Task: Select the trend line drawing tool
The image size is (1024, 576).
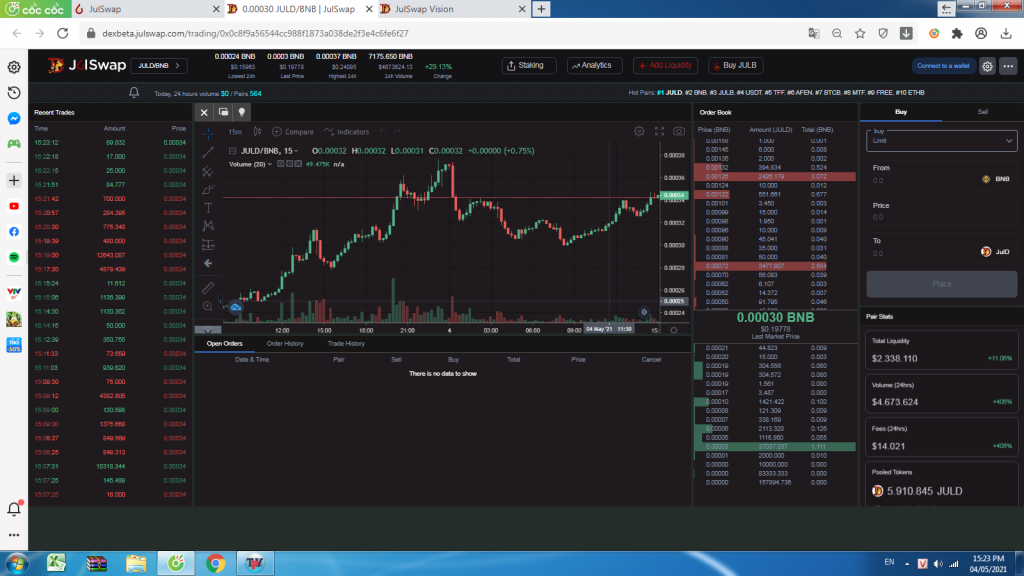Action: click(x=208, y=152)
